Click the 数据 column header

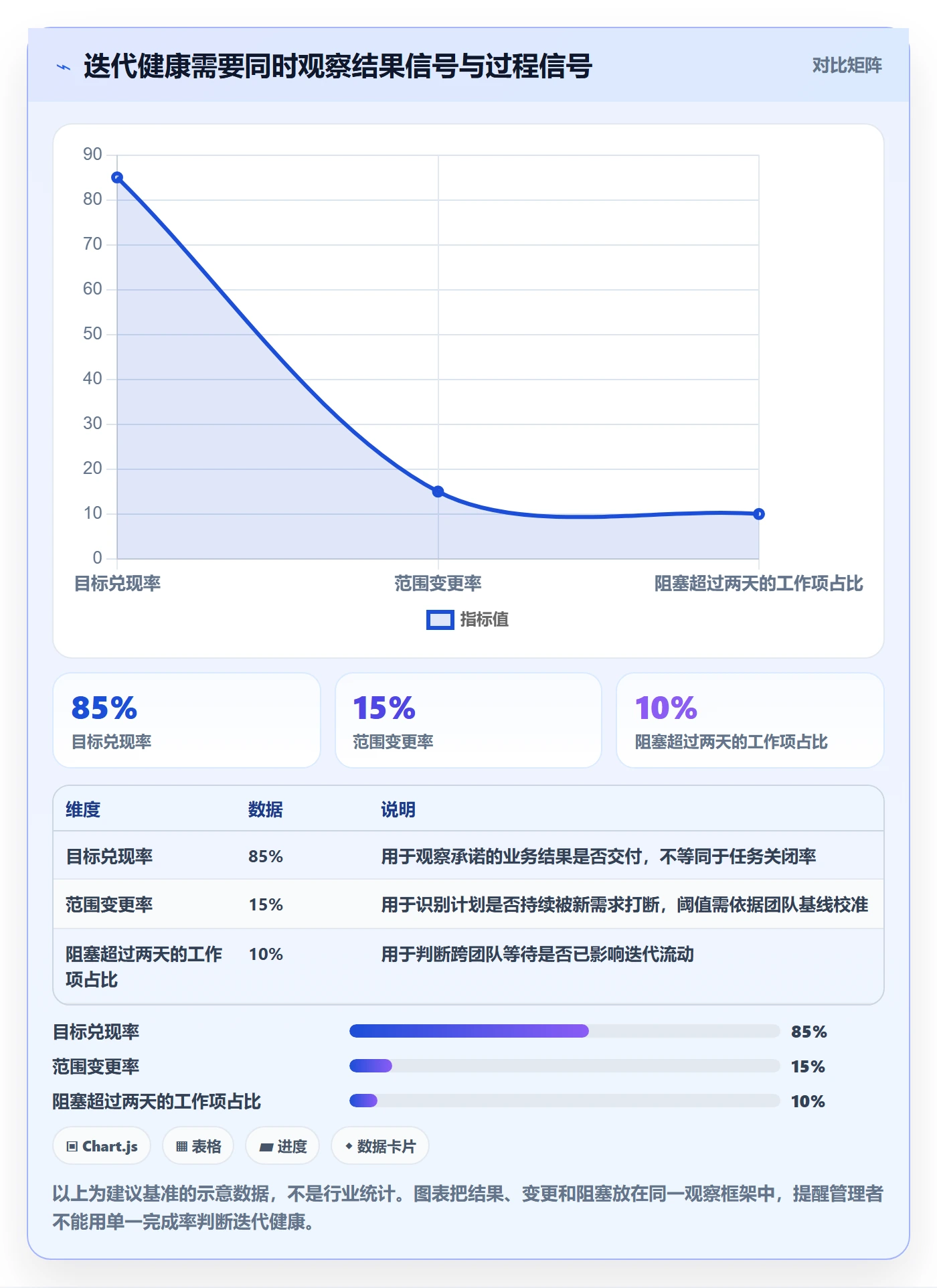(265, 809)
